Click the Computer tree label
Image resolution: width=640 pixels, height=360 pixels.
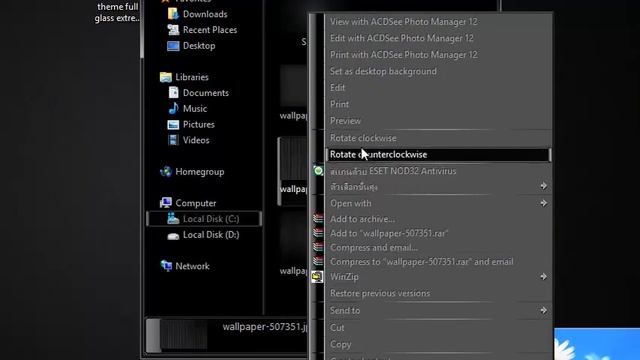[x=196, y=203]
